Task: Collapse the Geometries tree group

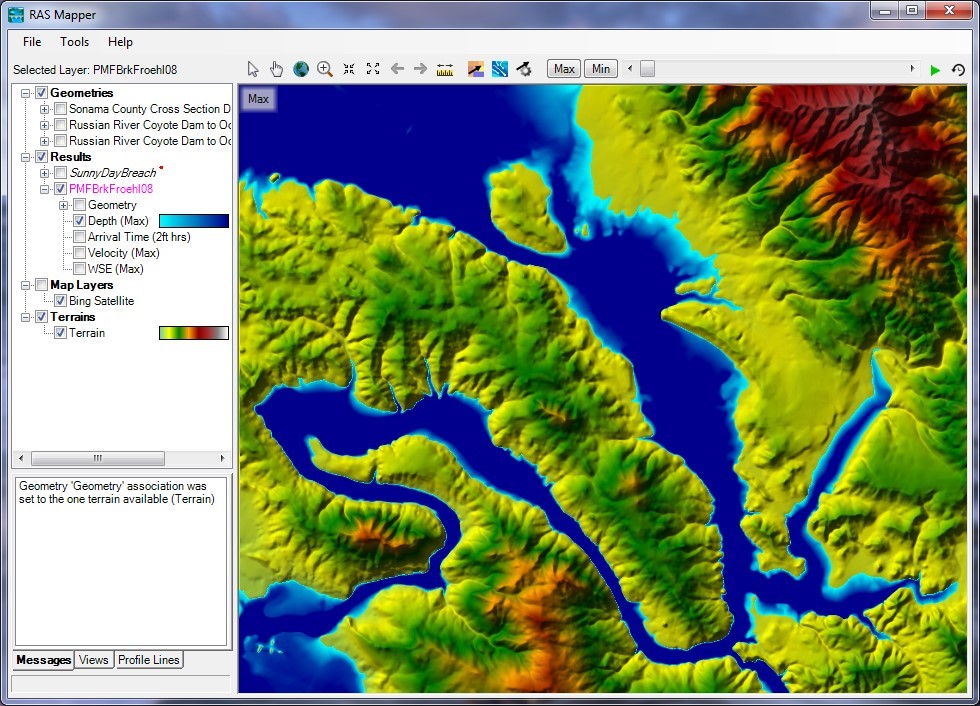Action: 26,93
